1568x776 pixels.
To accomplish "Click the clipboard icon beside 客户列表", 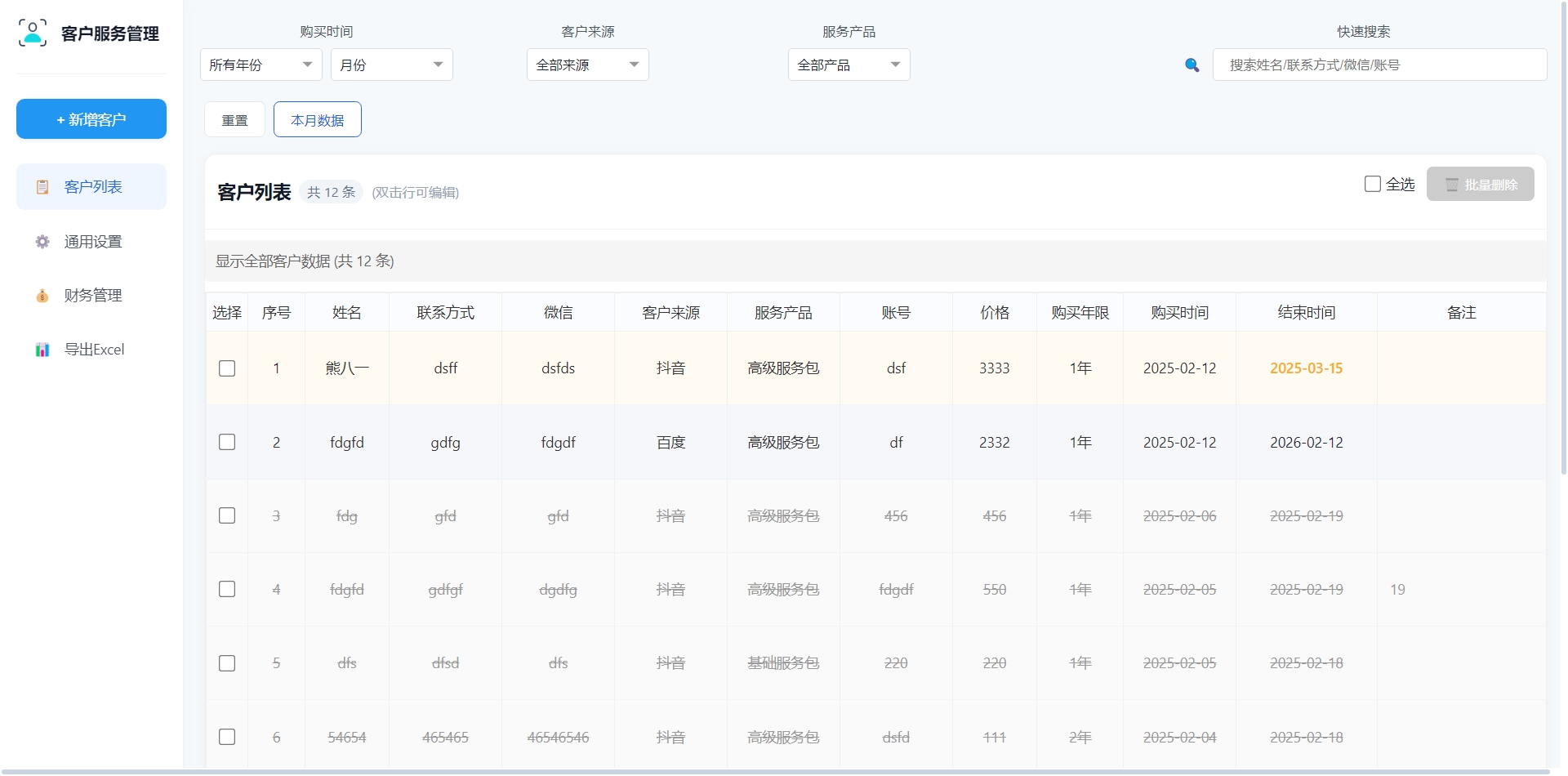I will tap(42, 187).
